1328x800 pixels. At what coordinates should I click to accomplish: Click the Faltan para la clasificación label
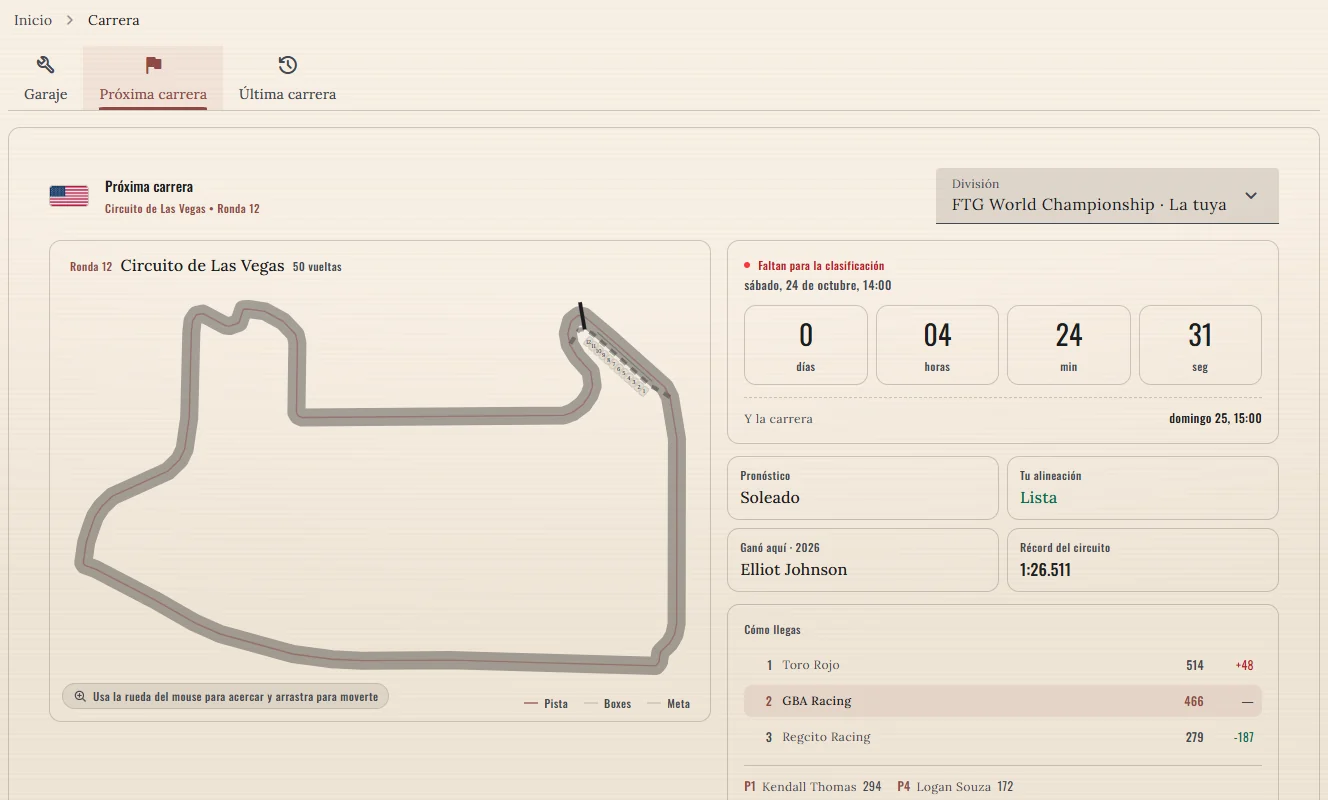point(821,266)
